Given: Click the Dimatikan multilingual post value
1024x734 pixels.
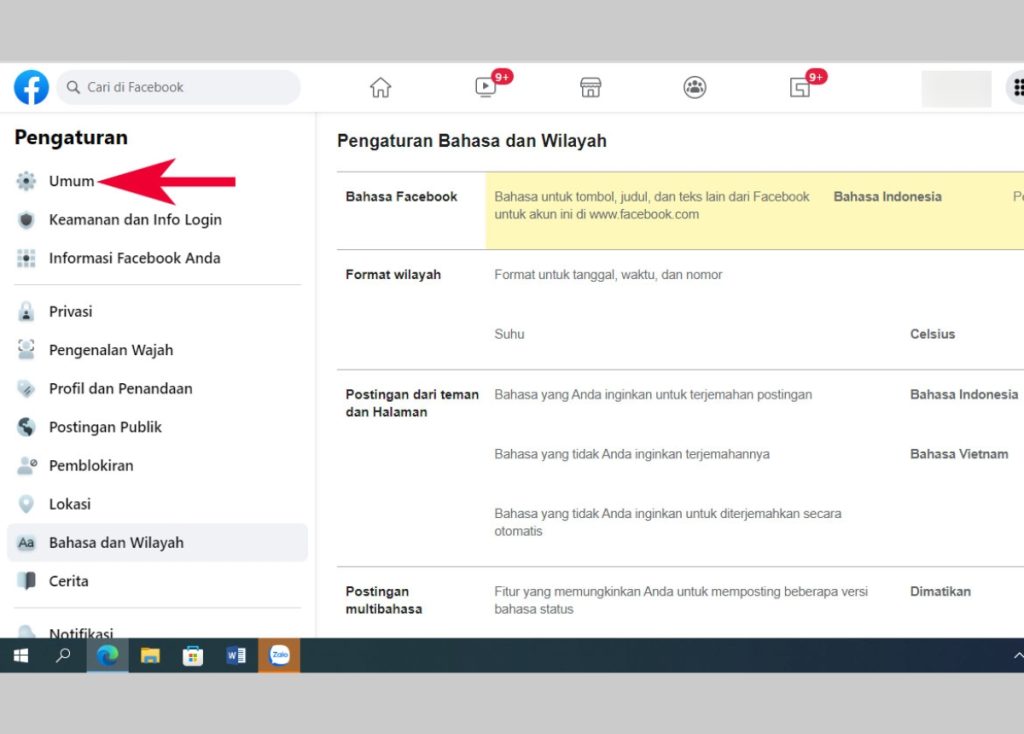Looking at the screenshot, I should [x=940, y=591].
